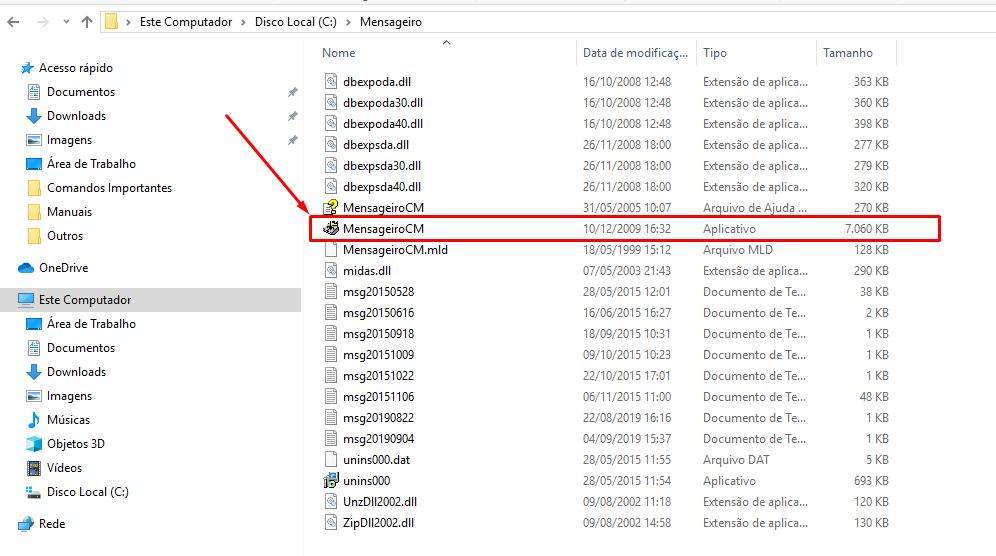Click the Vídeos film icon in sidebar
Image resolution: width=996 pixels, height=556 pixels.
coord(34,468)
